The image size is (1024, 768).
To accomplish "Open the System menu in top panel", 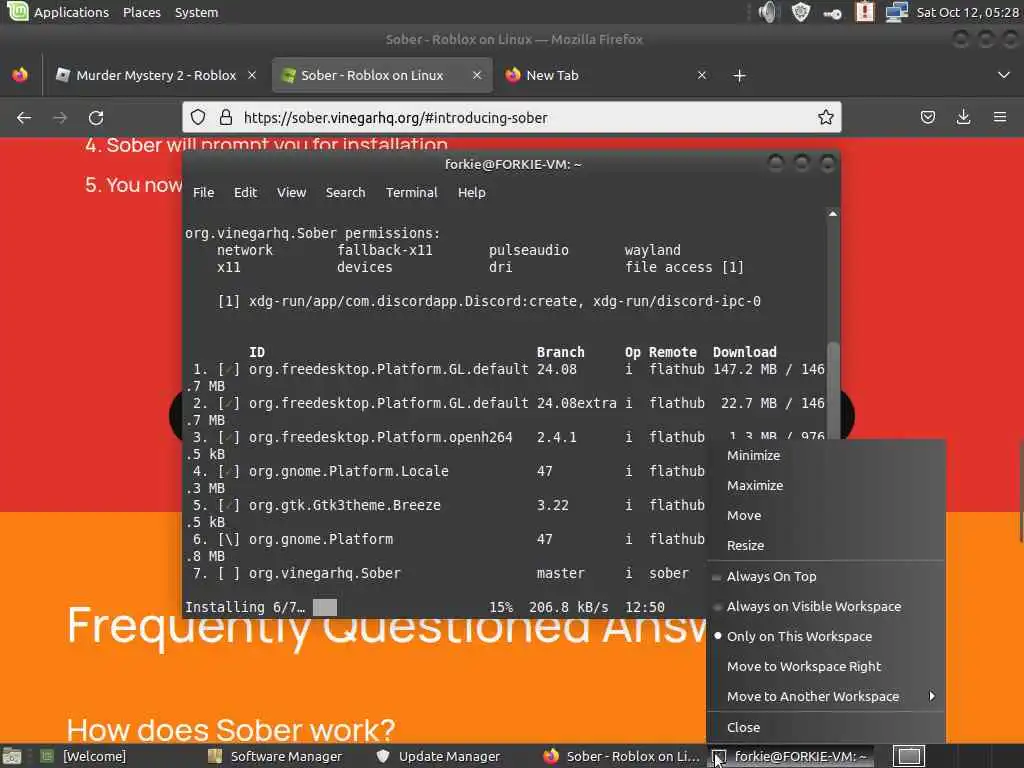I will [197, 12].
